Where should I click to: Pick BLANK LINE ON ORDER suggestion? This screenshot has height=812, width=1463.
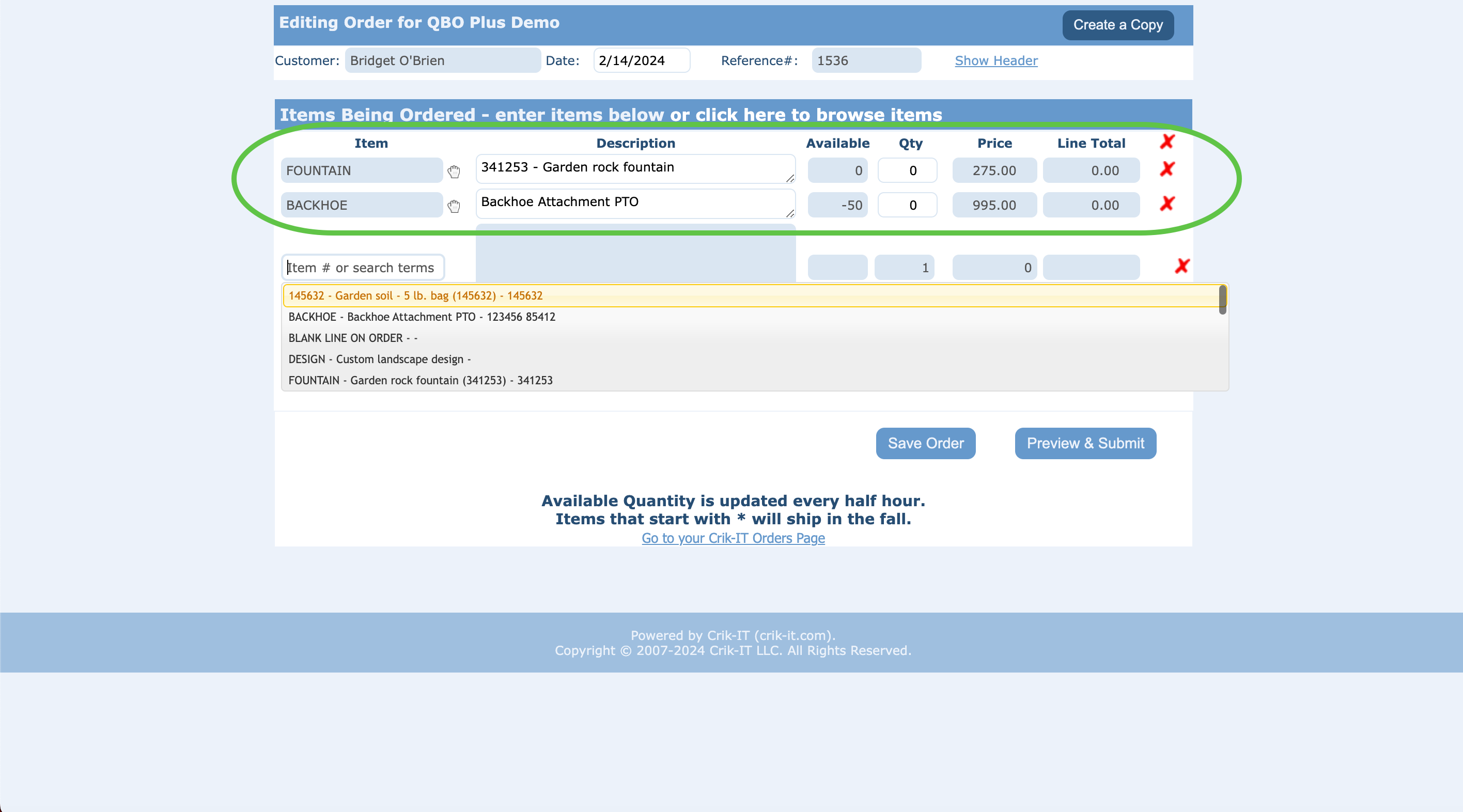coord(353,338)
